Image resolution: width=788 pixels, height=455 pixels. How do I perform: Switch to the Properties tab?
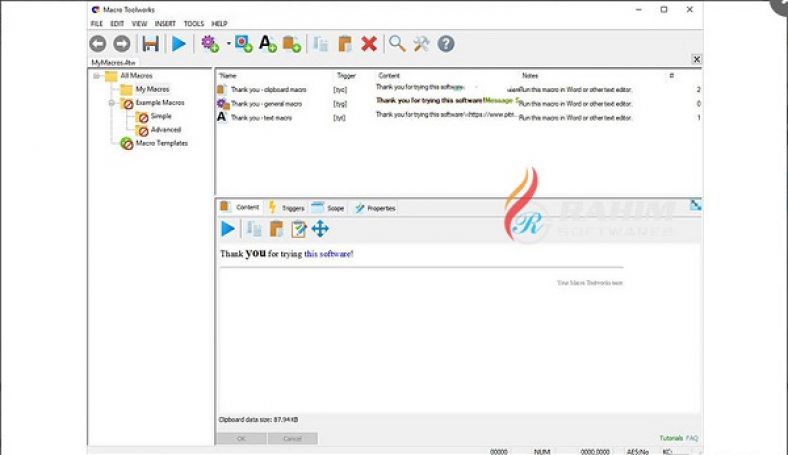tap(375, 208)
